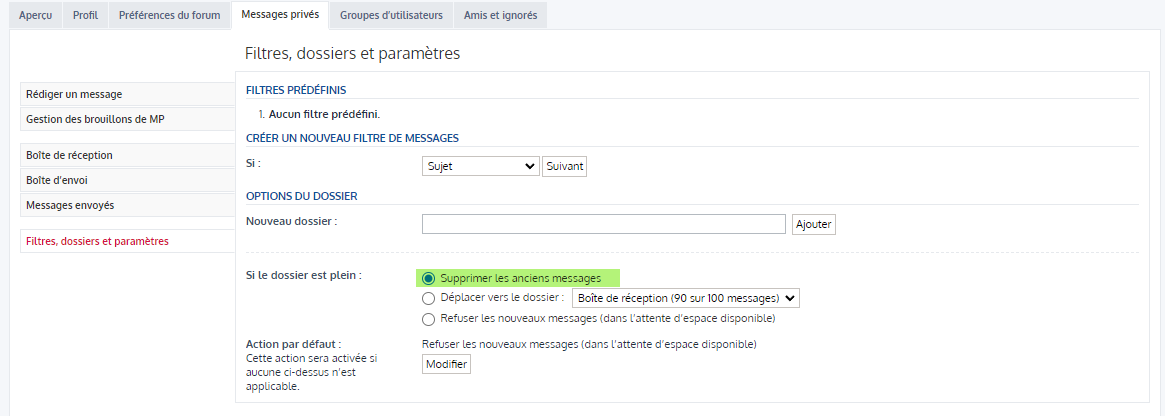Open the Apercu tab
The height and width of the screenshot is (416, 1165).
click(x=36, y=16)
